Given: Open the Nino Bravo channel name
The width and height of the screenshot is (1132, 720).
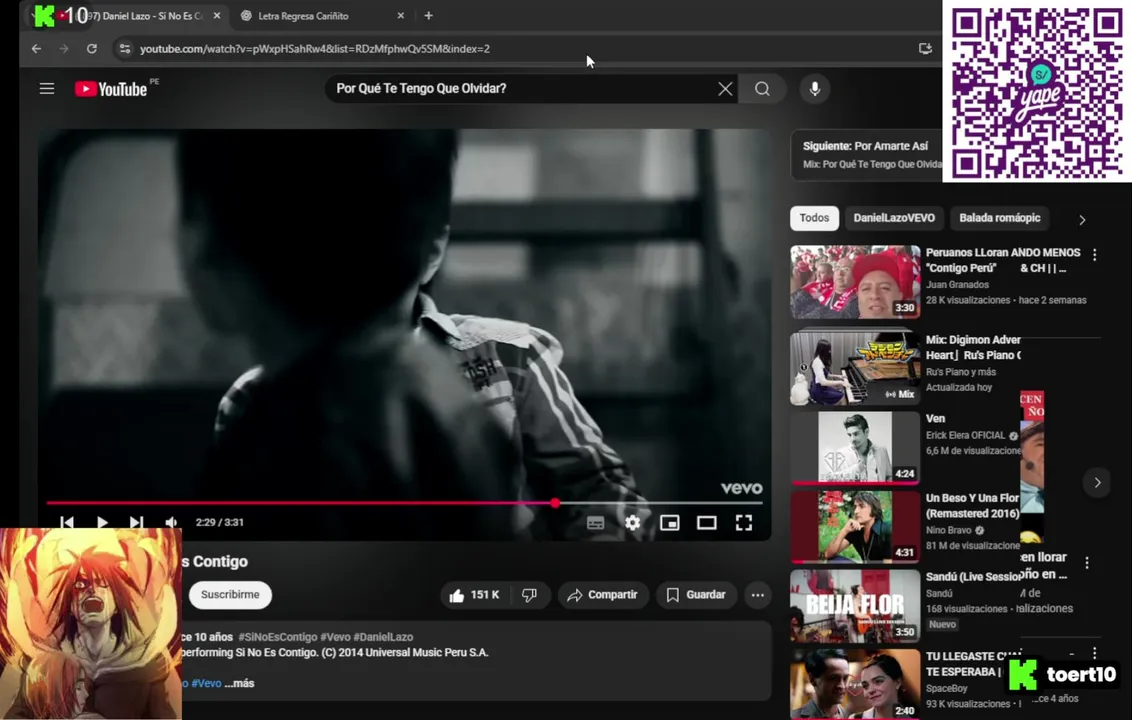Looking at the screenshot, I should 948,530.
